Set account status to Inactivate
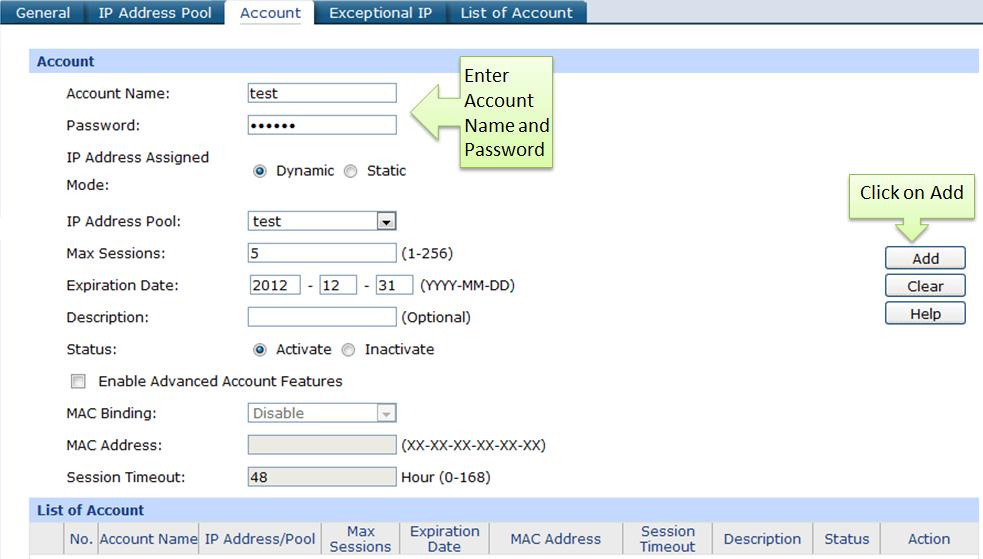 pyautogui.click(x=348, y=350)
